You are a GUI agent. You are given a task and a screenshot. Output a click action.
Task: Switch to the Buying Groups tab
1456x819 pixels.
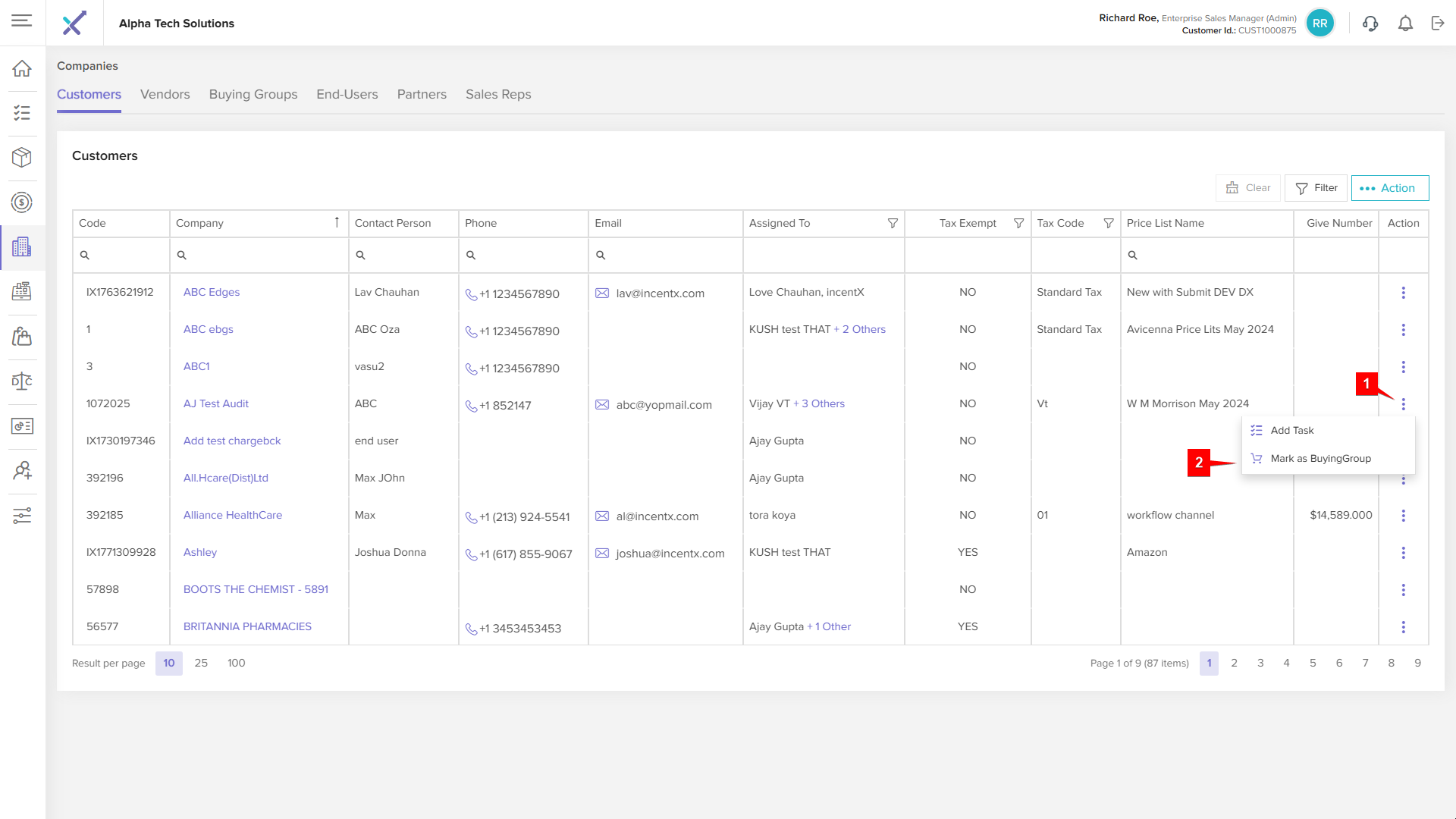click(x=253, y=95)
